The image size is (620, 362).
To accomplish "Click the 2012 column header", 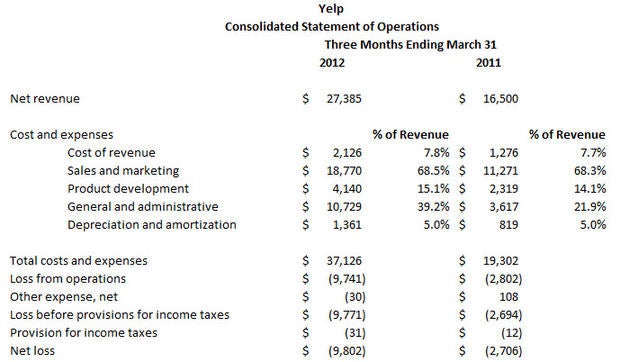I will click(332, 63).
